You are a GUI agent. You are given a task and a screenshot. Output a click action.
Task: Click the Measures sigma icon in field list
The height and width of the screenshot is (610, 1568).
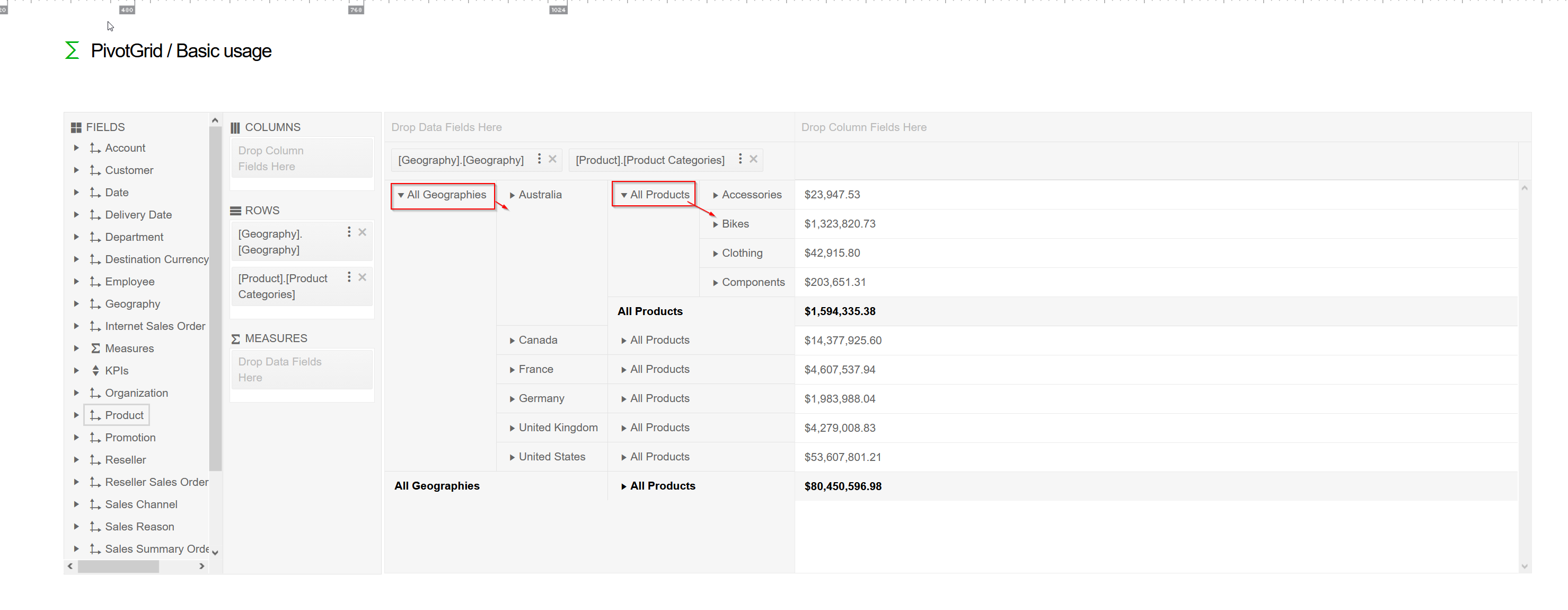coord(95,348)
